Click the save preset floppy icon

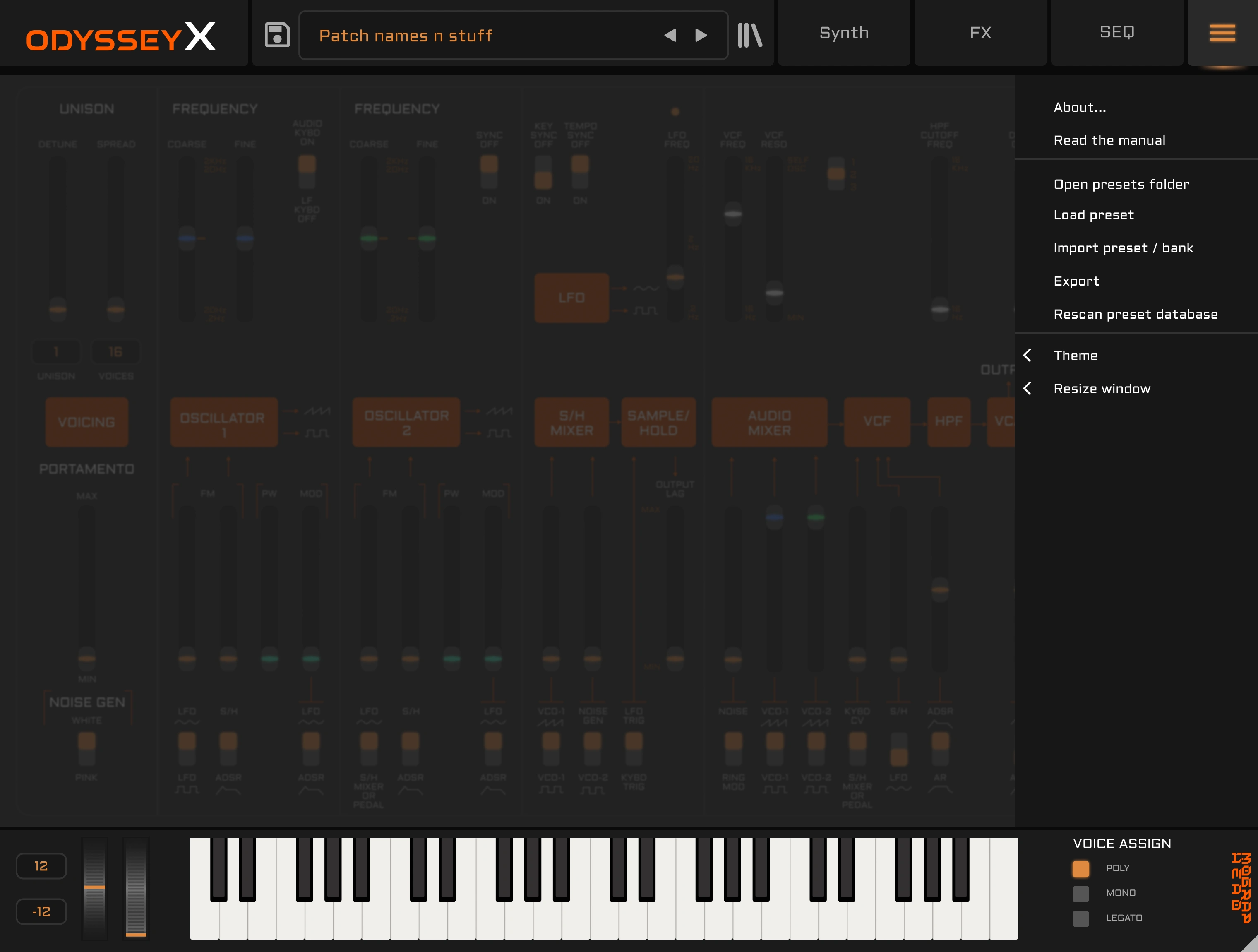pyautogui.click(x=277, y=35)
